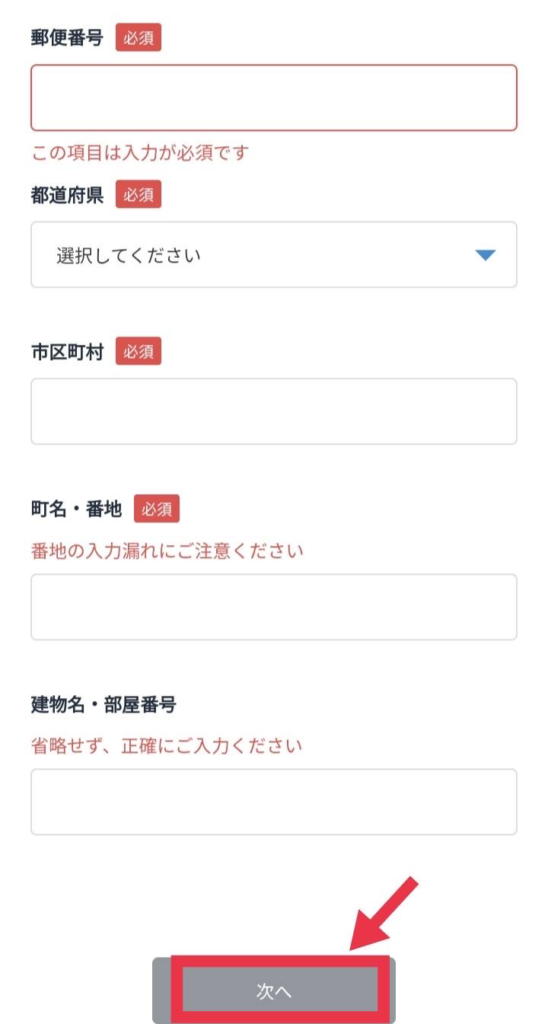This screenshot has height=1024, width=548.
Task: Click the 都道府県 field label
Action: [x=67, y=195]
